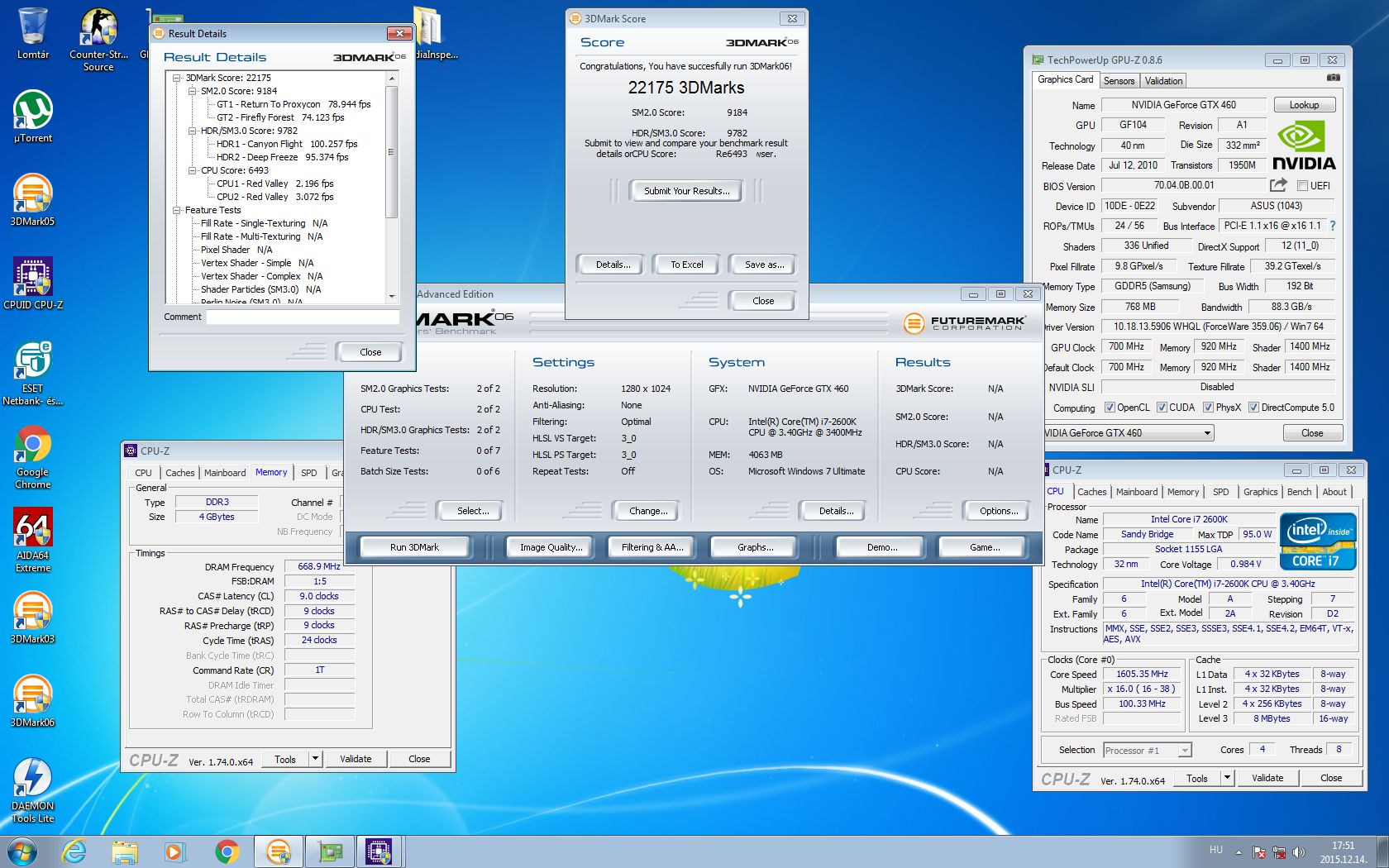Open Internet Explorer from taskbar
Screen dimensions: 1389x868
(x=74, y=851)
